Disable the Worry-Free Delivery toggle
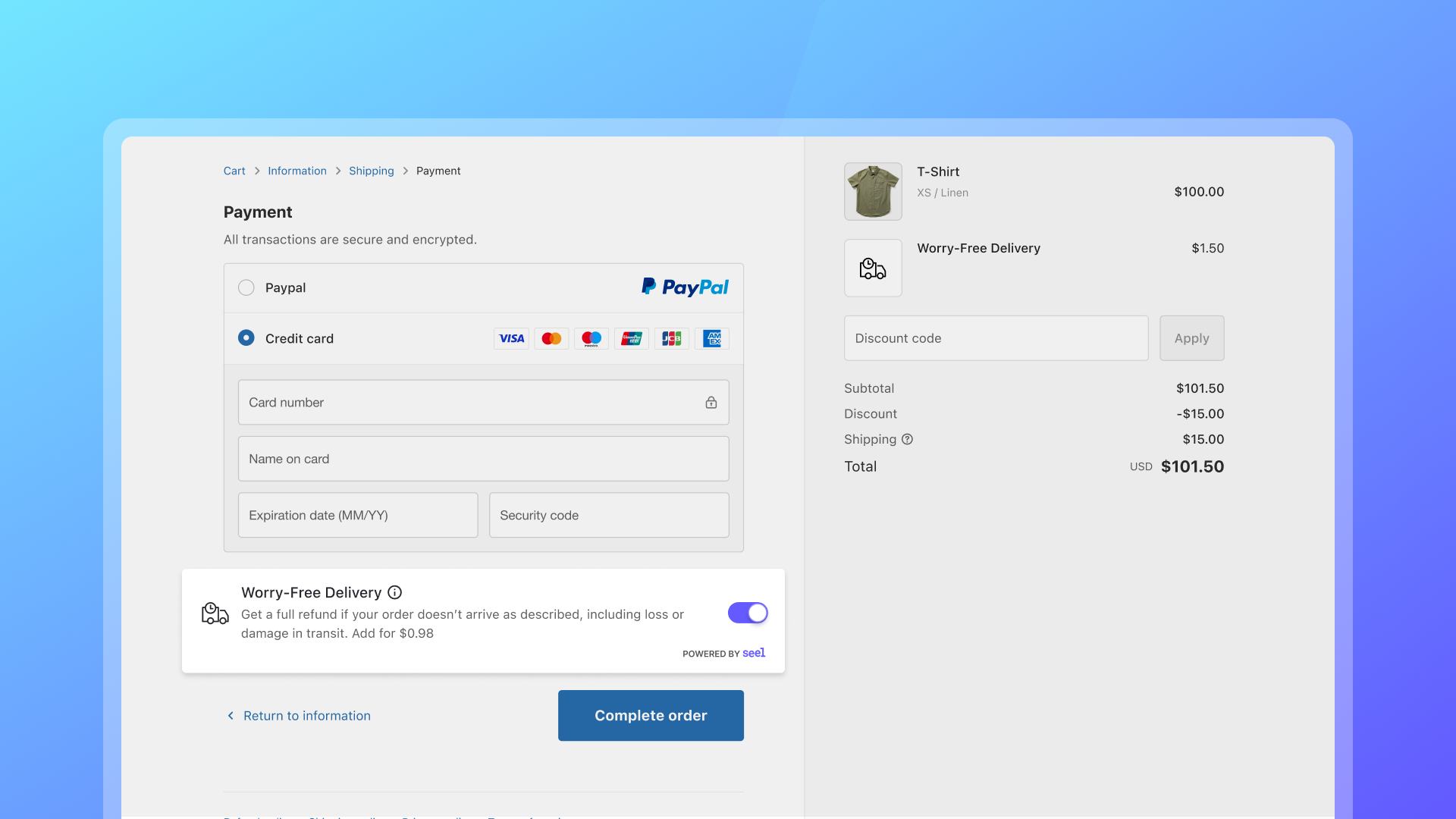This screenshot has width=1456, height=819. tap(748, 613)
